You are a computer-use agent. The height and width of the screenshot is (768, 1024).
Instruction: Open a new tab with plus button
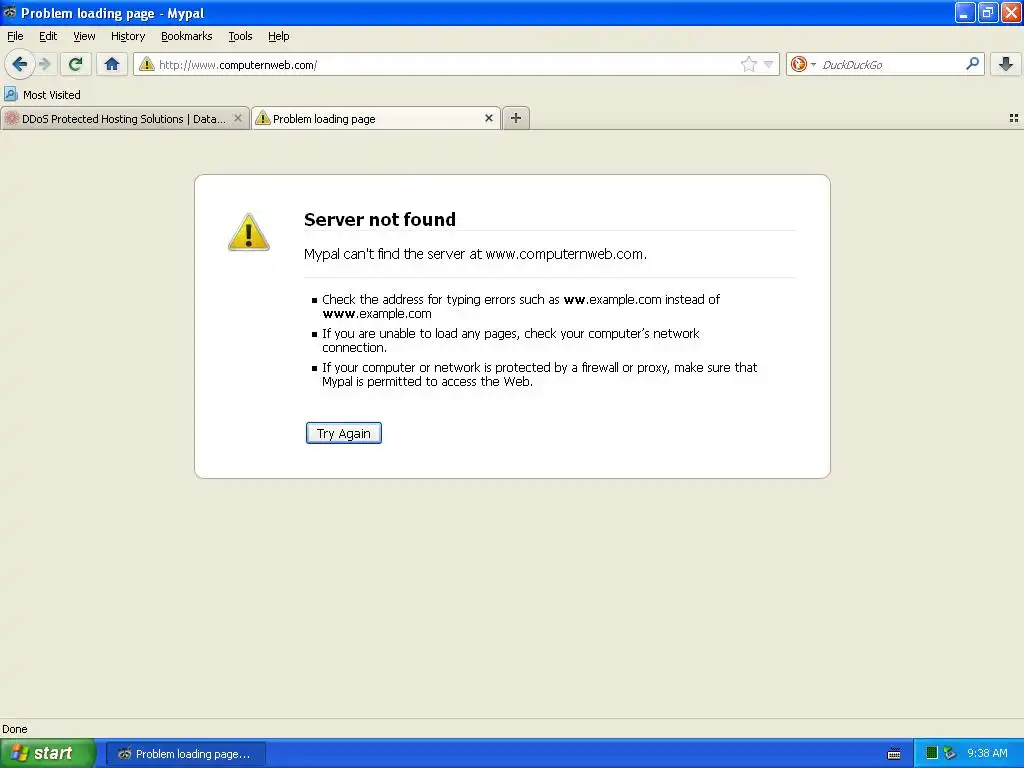point(516,118)
